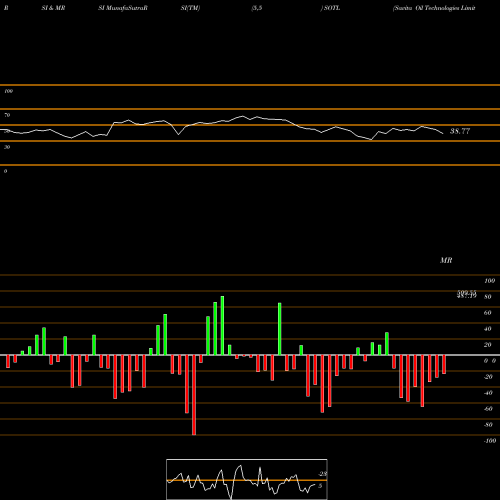Click the RSI panel '30' level label

point(7,147)
